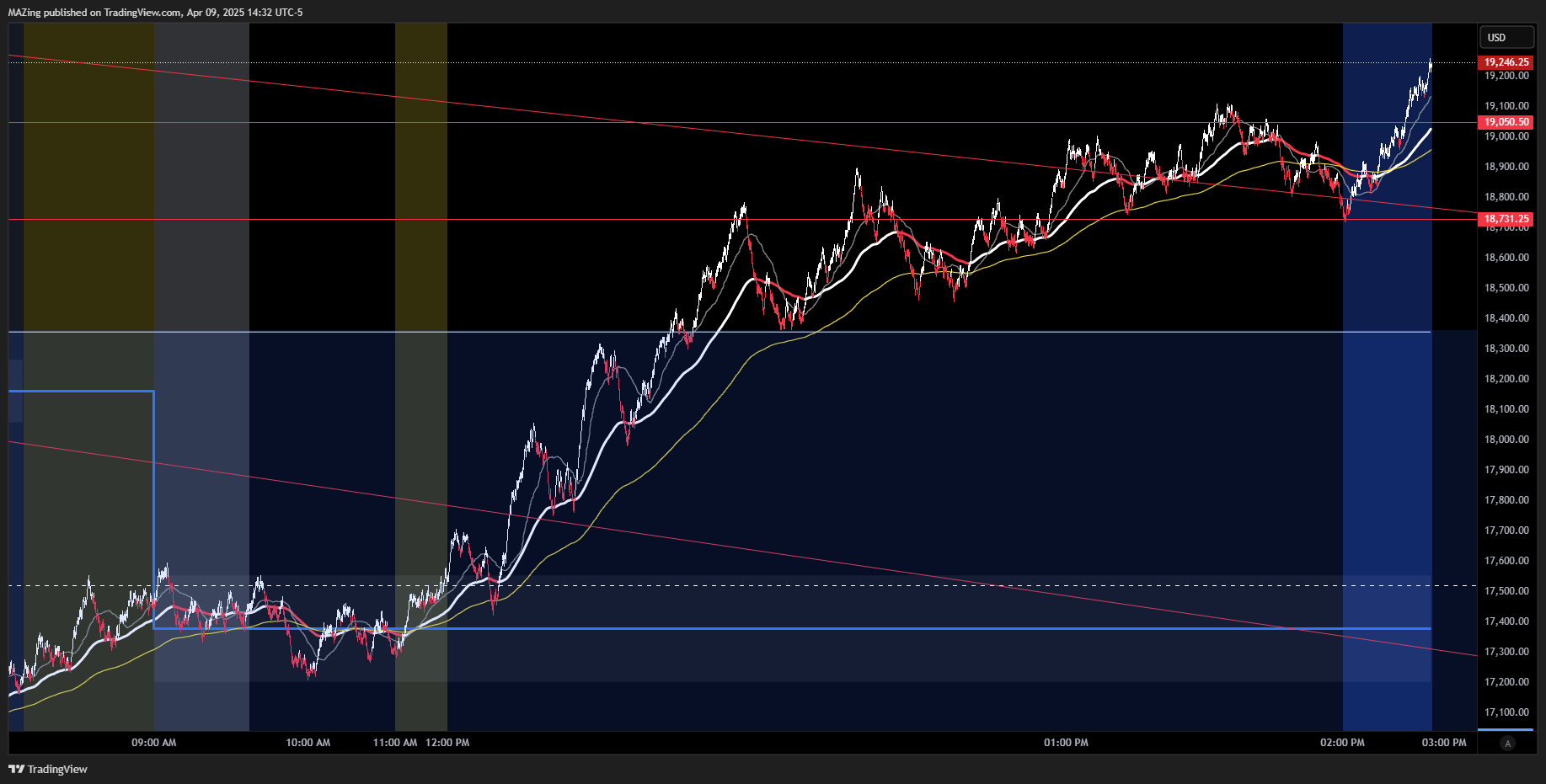The image size is (1546, 784).
Task: Click the 18,600.00 price axis value
Action: 1506,258
